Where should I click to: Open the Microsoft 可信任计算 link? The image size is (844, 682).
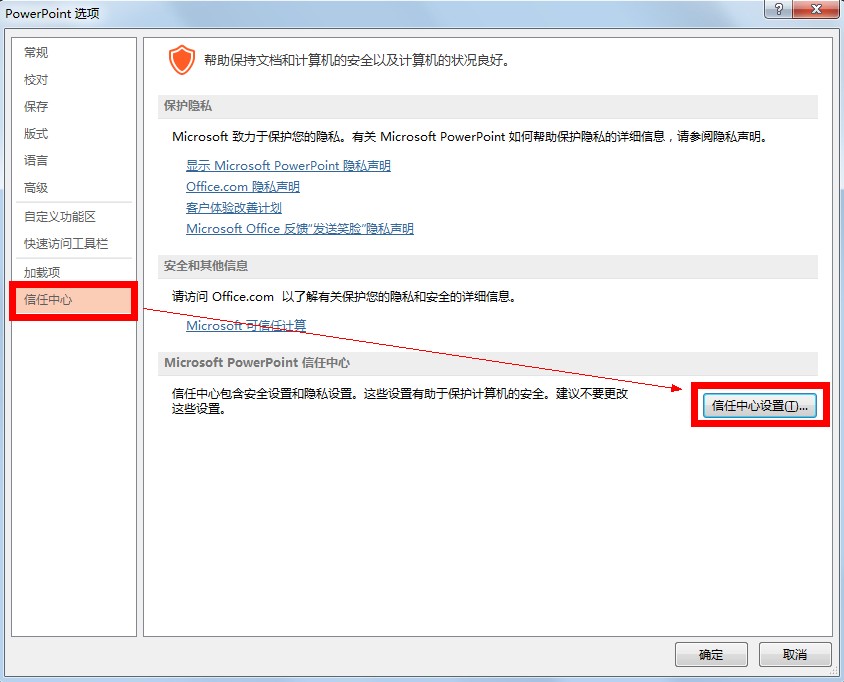click(x=246, y=326)
